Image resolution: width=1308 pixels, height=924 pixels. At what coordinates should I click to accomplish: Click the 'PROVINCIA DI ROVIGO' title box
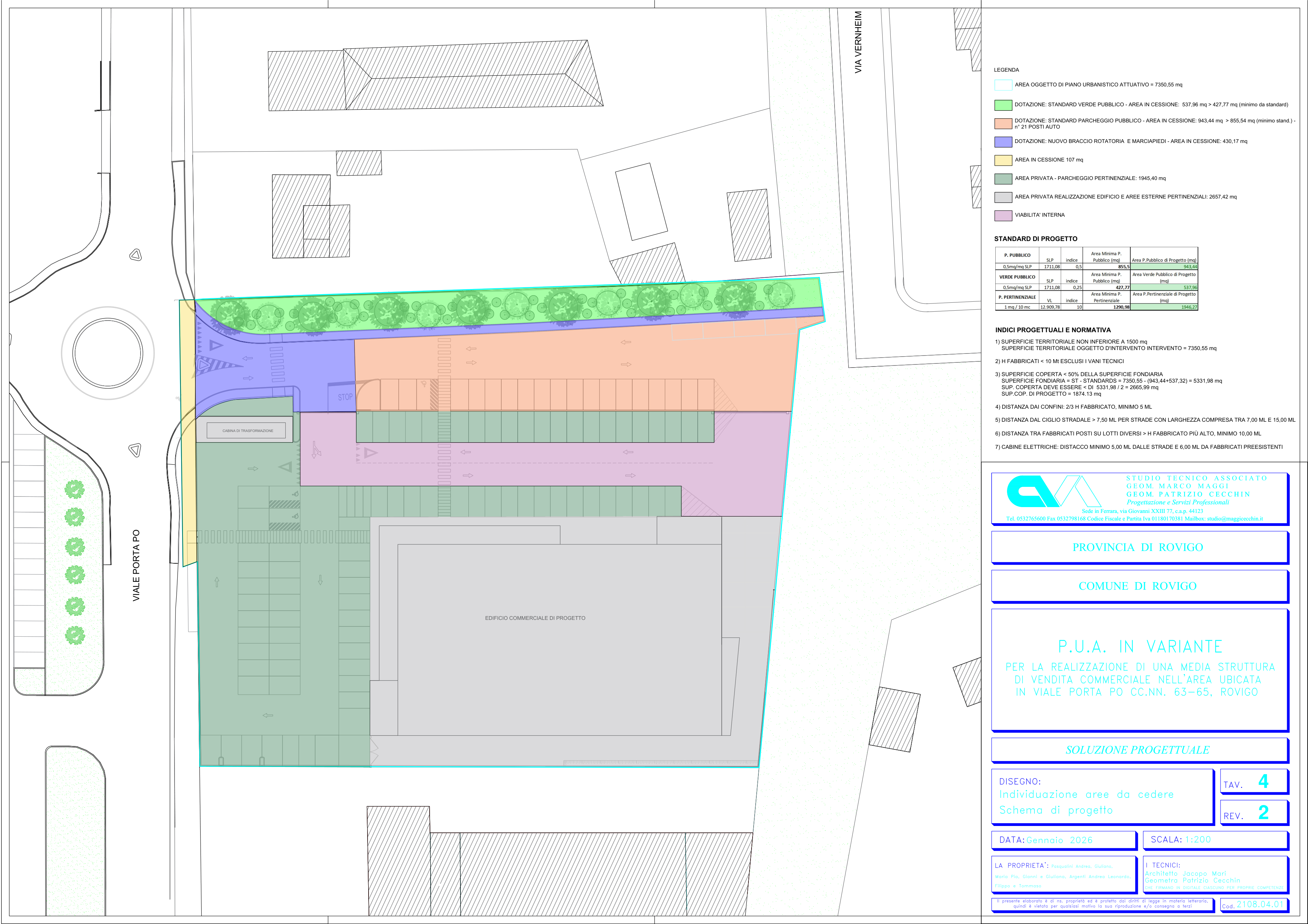click(x=1140, y=548)
